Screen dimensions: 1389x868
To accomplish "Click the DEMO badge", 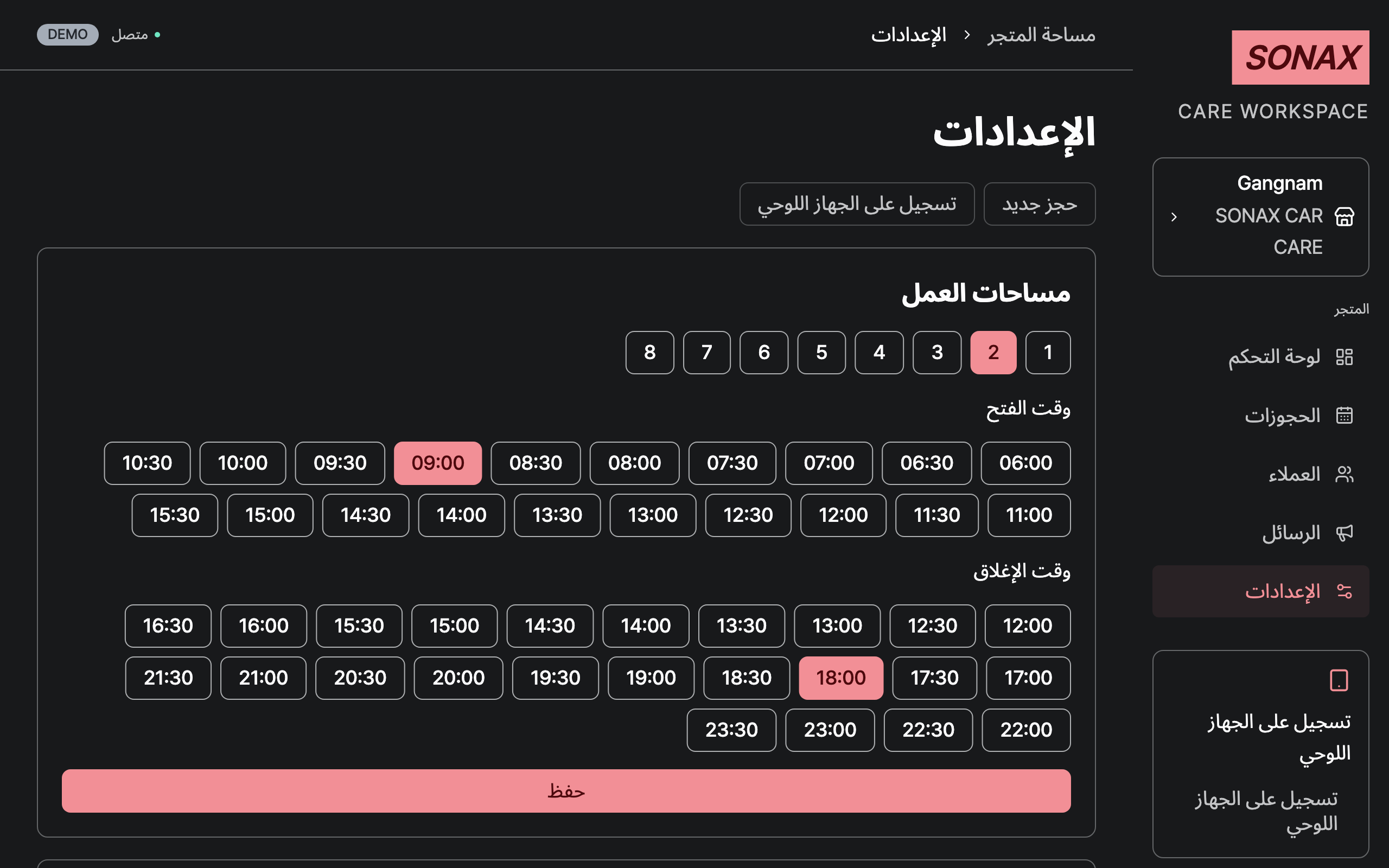I will tap(68, 34).
